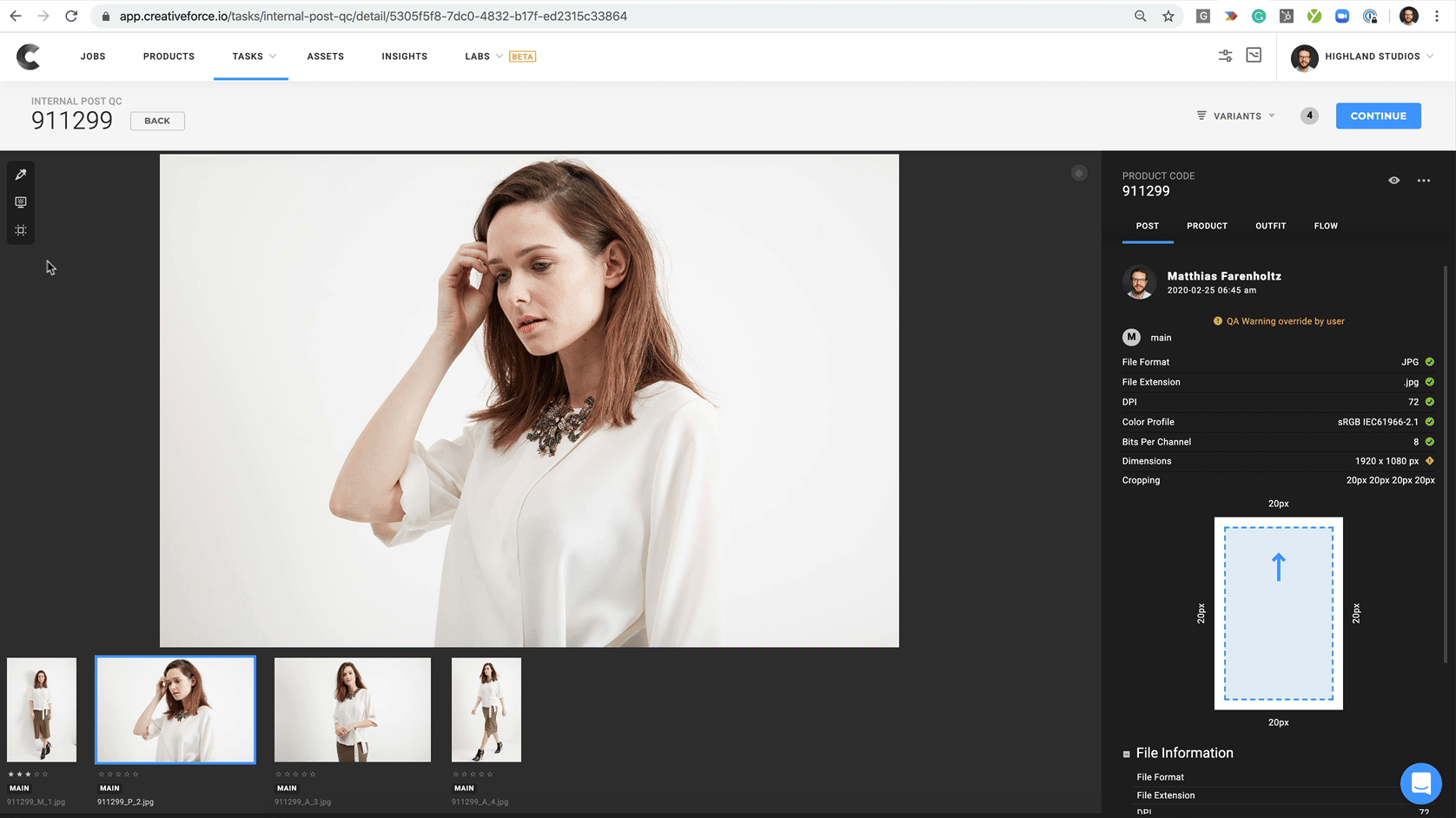
Task: Click the BACK button
Action: (x=157, y=121)
